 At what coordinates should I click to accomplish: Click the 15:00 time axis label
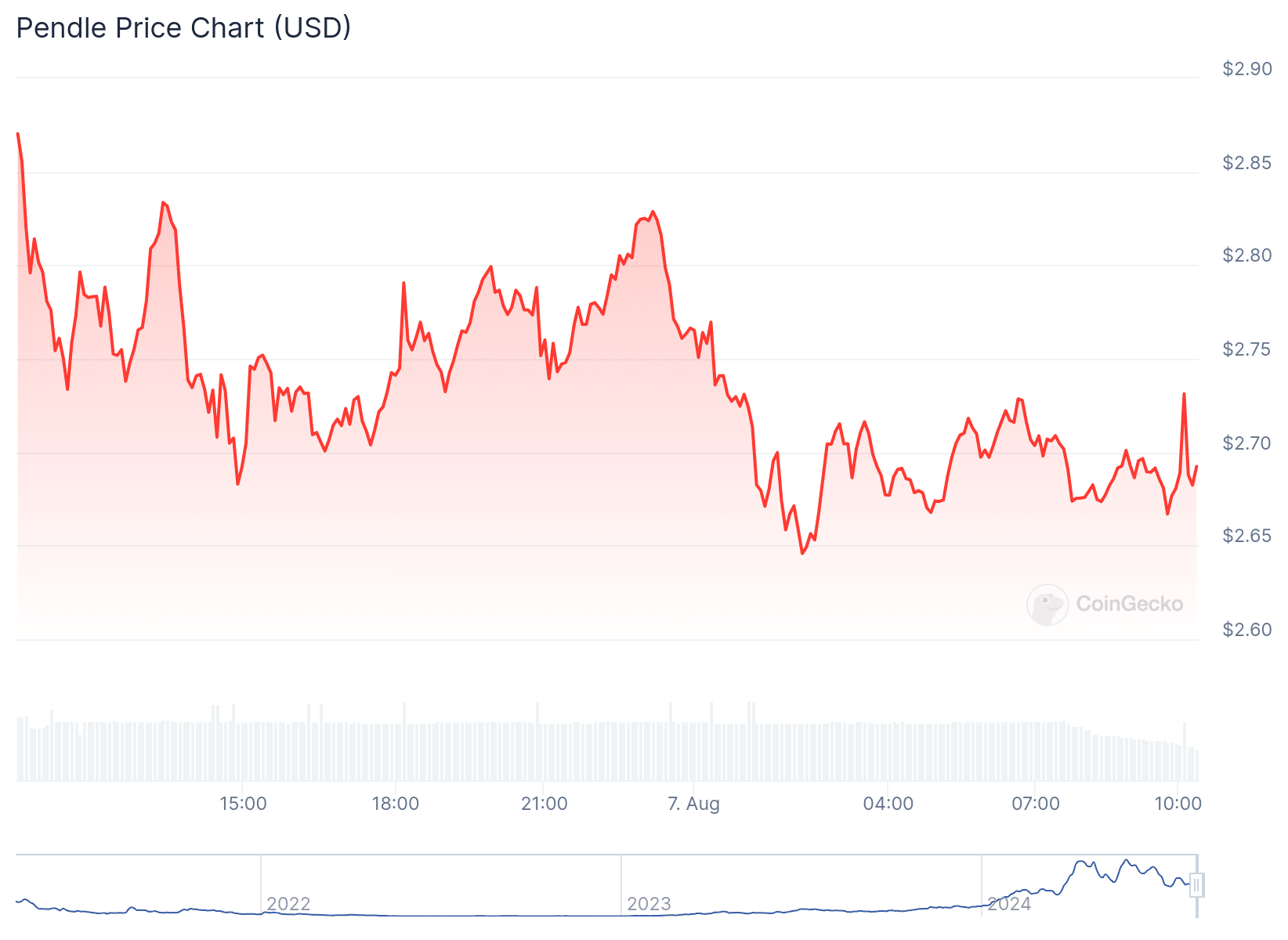[243, 804]
